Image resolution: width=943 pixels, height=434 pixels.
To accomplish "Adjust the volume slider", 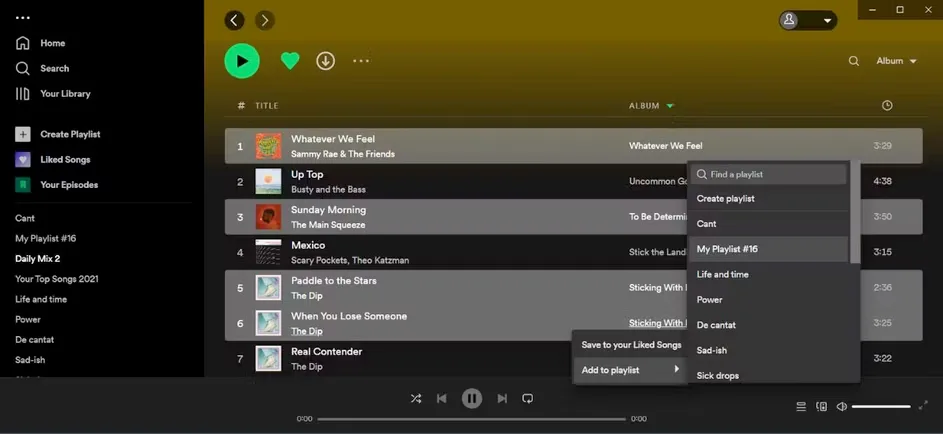I will [881, 407].
